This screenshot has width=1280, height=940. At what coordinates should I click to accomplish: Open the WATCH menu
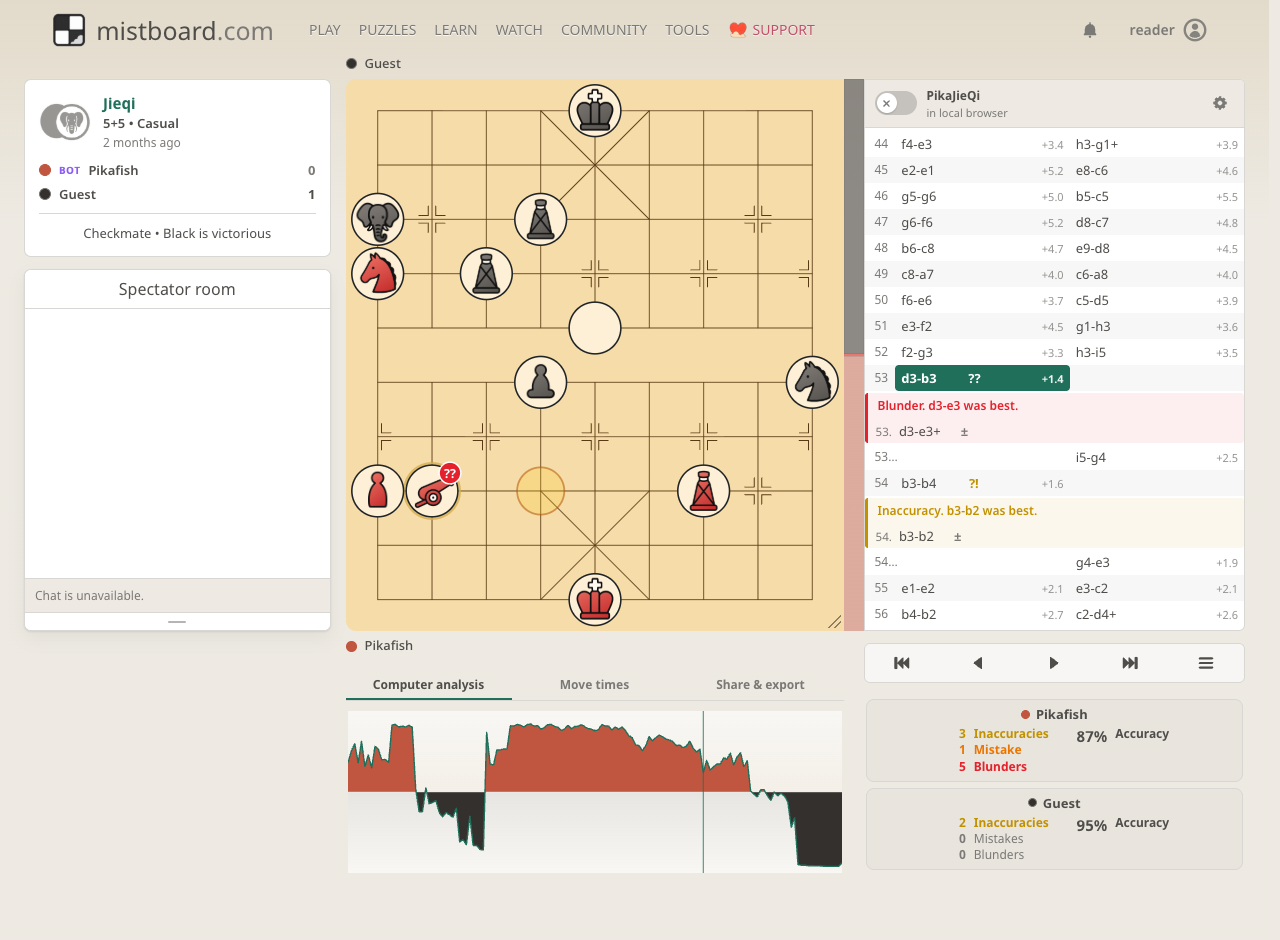click(x=519, y=30)
